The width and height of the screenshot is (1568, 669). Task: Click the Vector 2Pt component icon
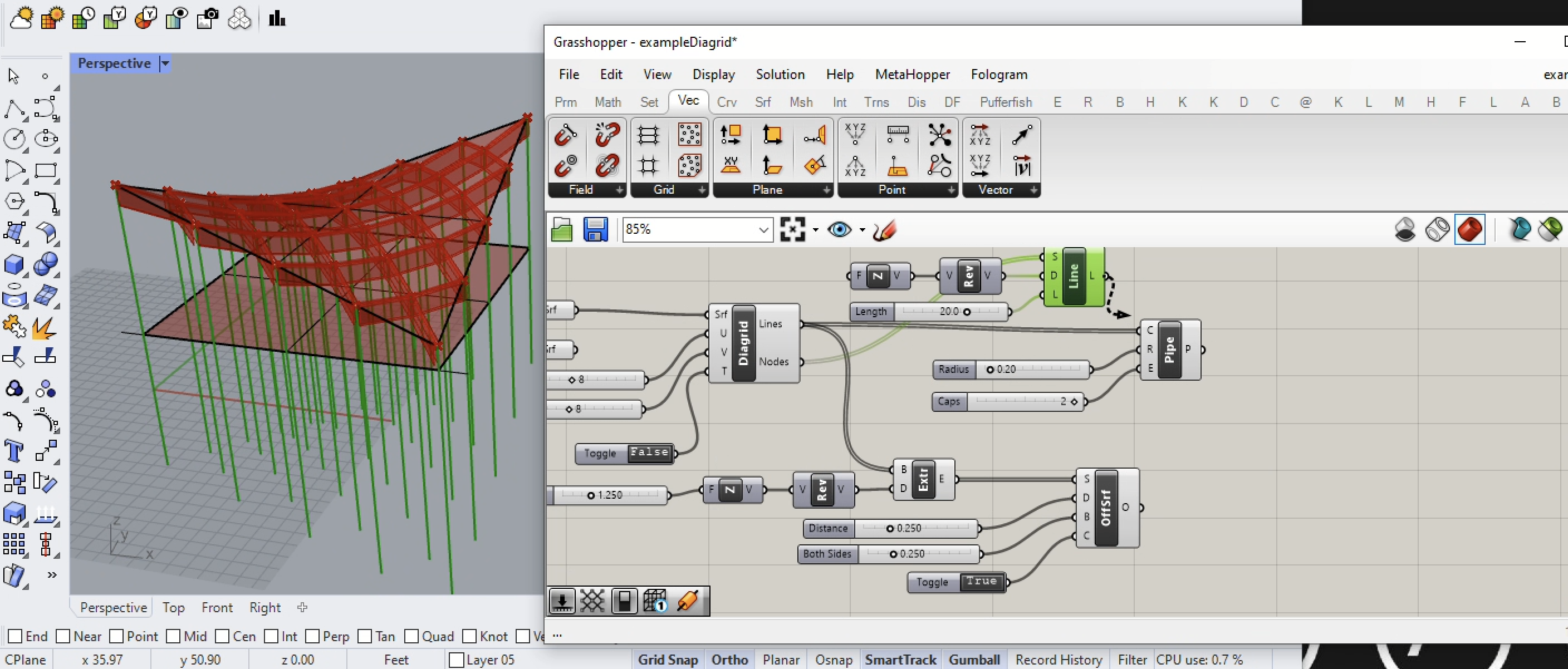(1022, 134)
